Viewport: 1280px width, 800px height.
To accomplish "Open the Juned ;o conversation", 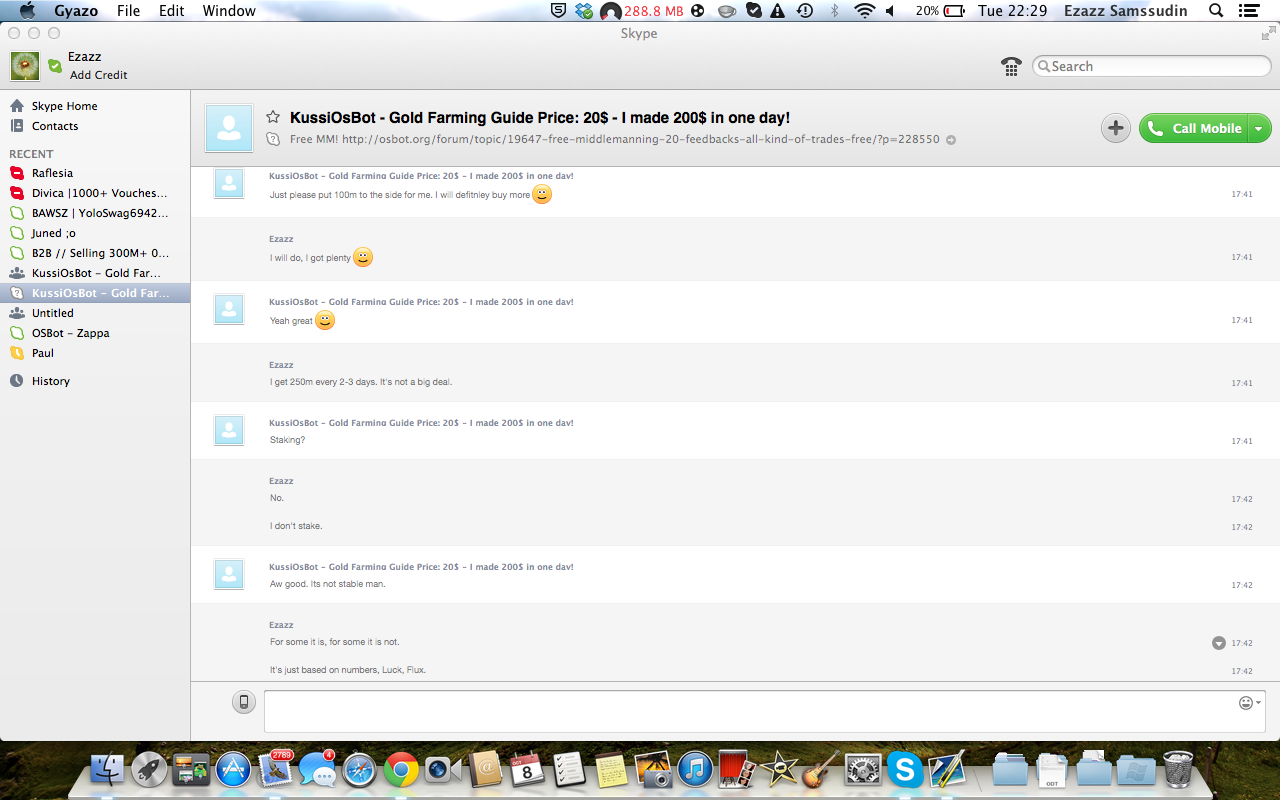I will [95, 233].
